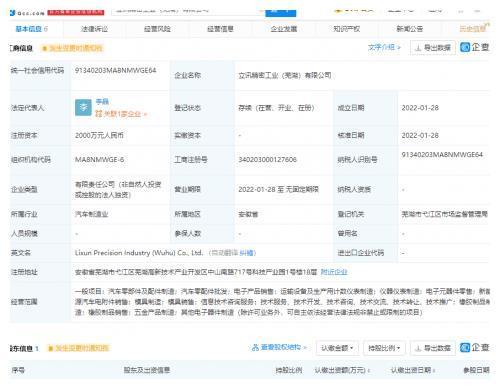Open the legal representative name link

click(102, 101)
